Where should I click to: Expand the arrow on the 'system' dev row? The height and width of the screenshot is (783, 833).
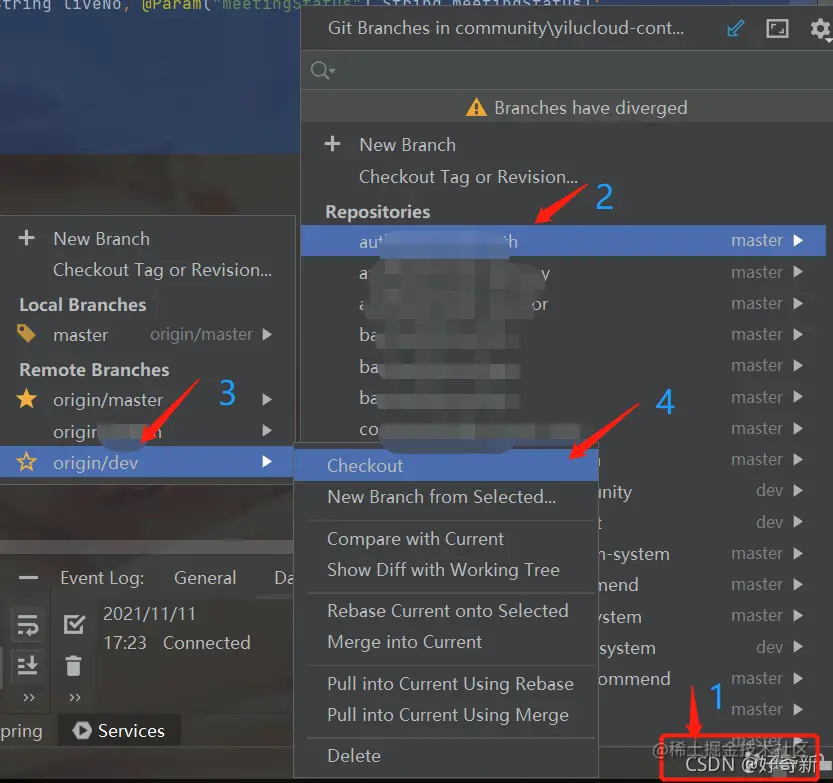797,647
